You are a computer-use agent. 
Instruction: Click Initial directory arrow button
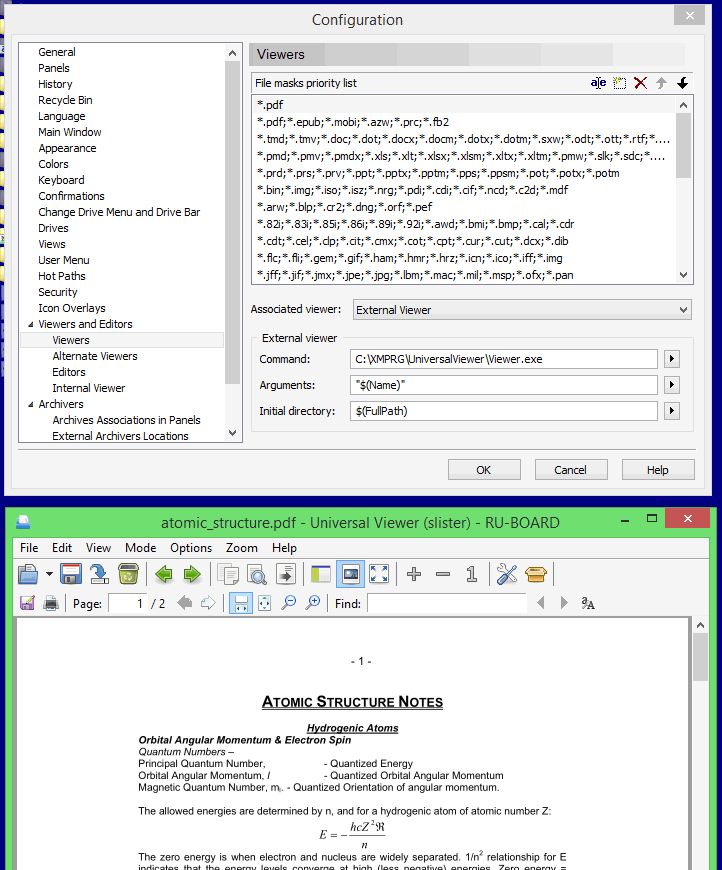[x=672, y=411]
